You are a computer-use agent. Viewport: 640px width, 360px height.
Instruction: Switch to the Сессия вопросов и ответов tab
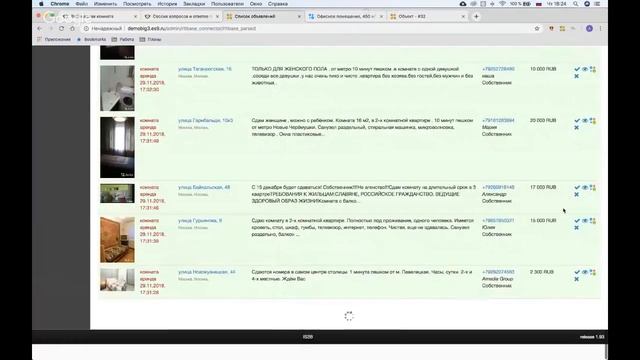tap(181, 16)
